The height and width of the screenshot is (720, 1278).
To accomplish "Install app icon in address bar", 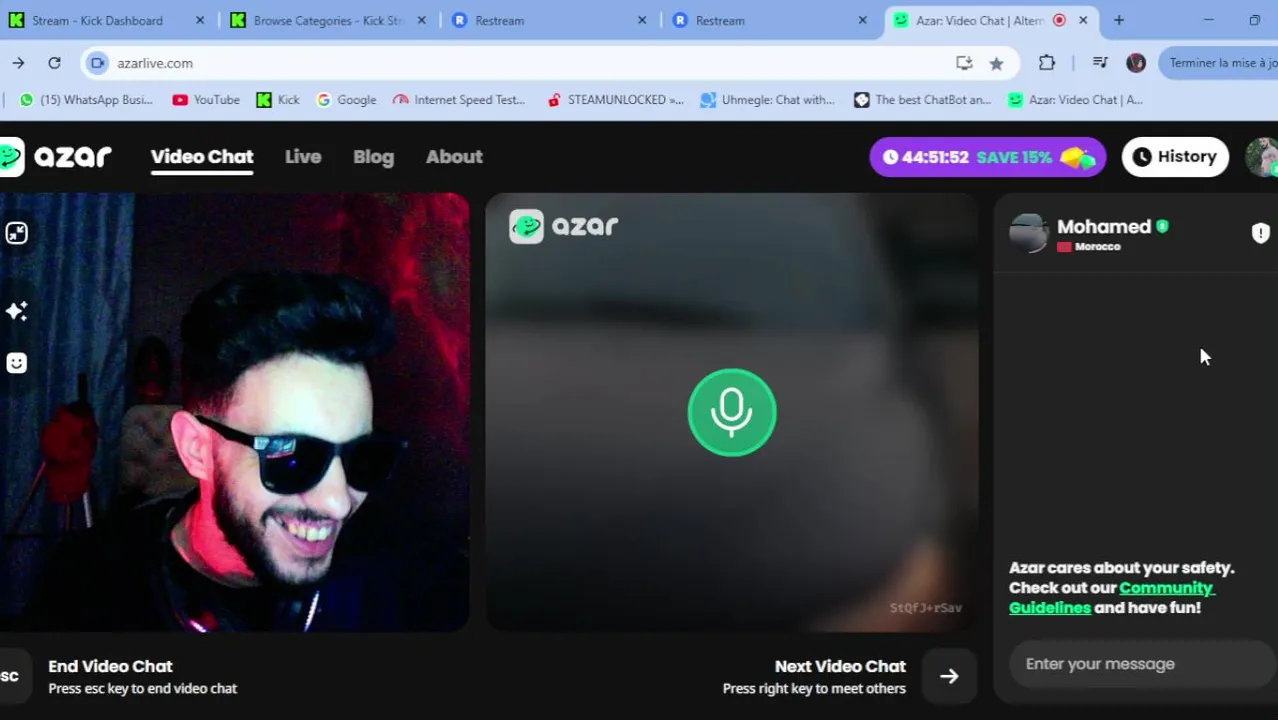I will (x=964, y=63).
